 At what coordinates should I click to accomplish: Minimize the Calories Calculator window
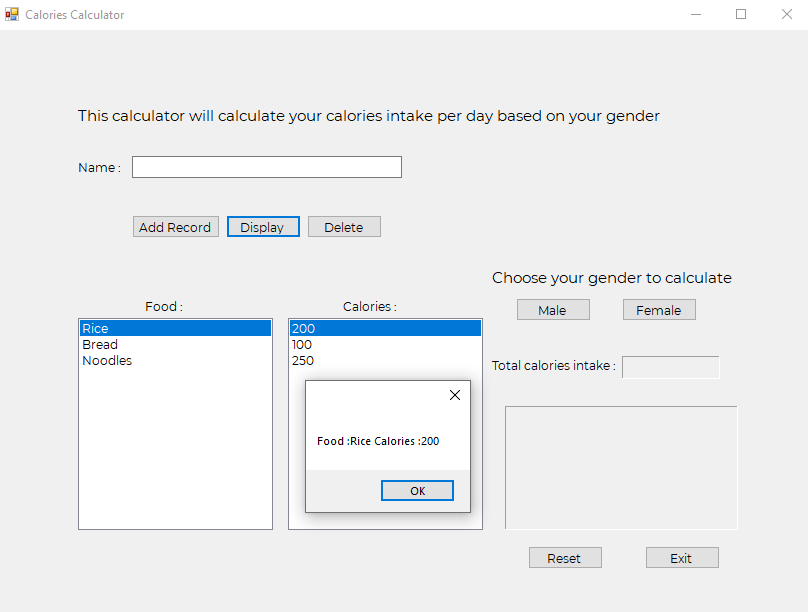[696, 14]
